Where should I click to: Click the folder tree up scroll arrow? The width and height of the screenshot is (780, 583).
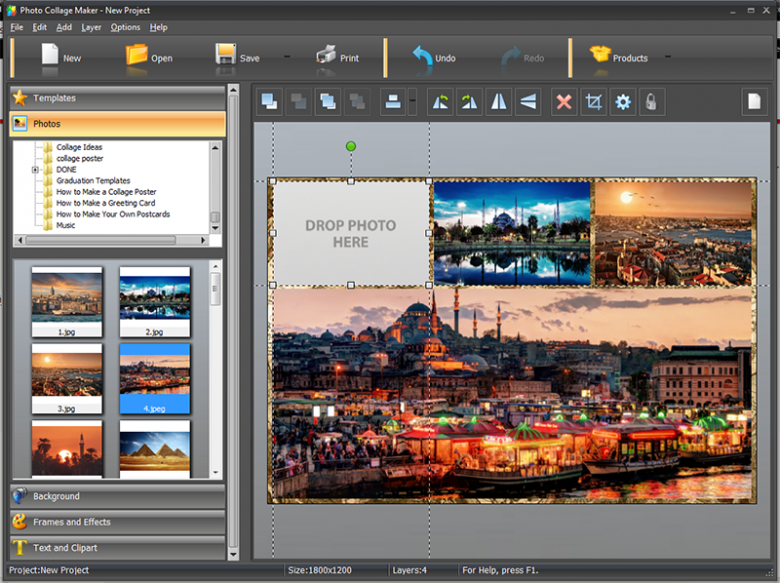pos(215,147)
